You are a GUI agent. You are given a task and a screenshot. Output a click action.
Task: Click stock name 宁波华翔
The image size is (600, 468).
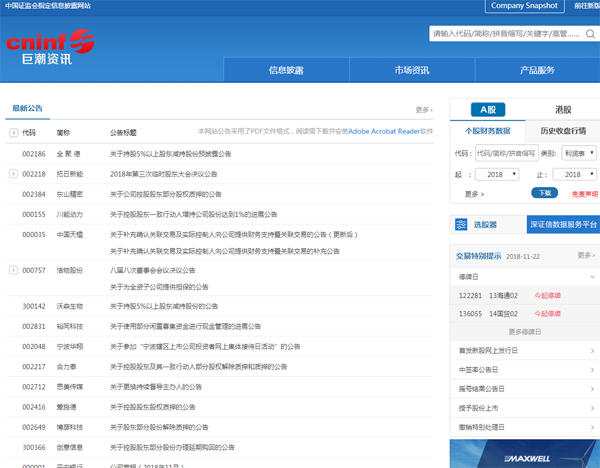pos(70,347)
